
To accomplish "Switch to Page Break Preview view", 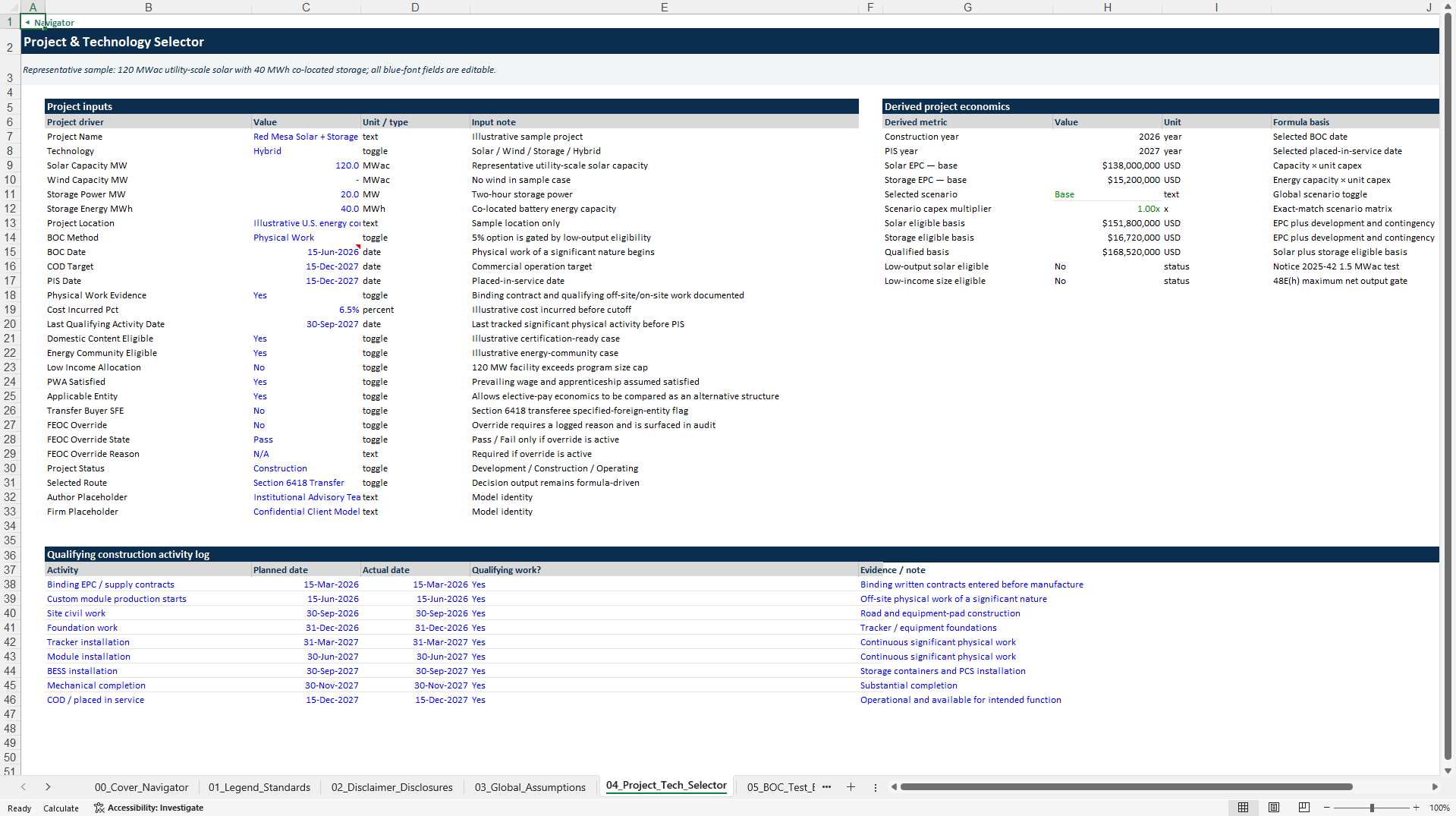I will [1304, 808].
